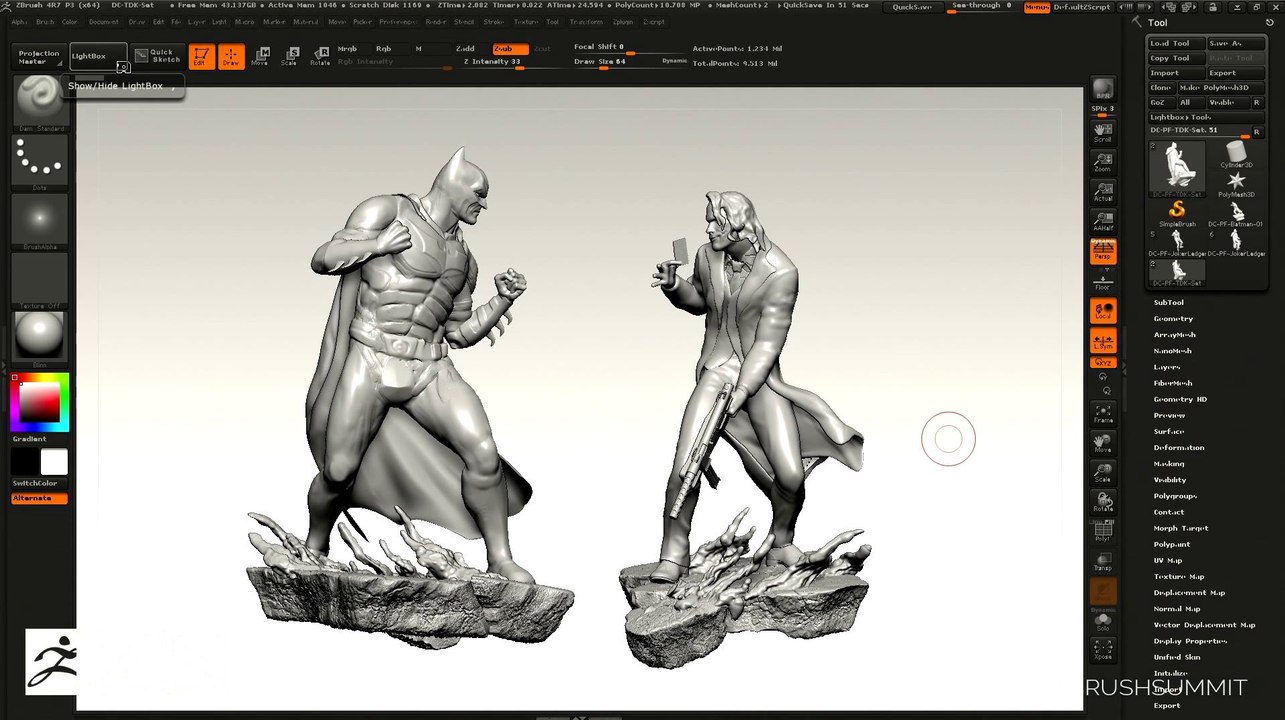Click the Solo mode icon

pos(1103,622)
